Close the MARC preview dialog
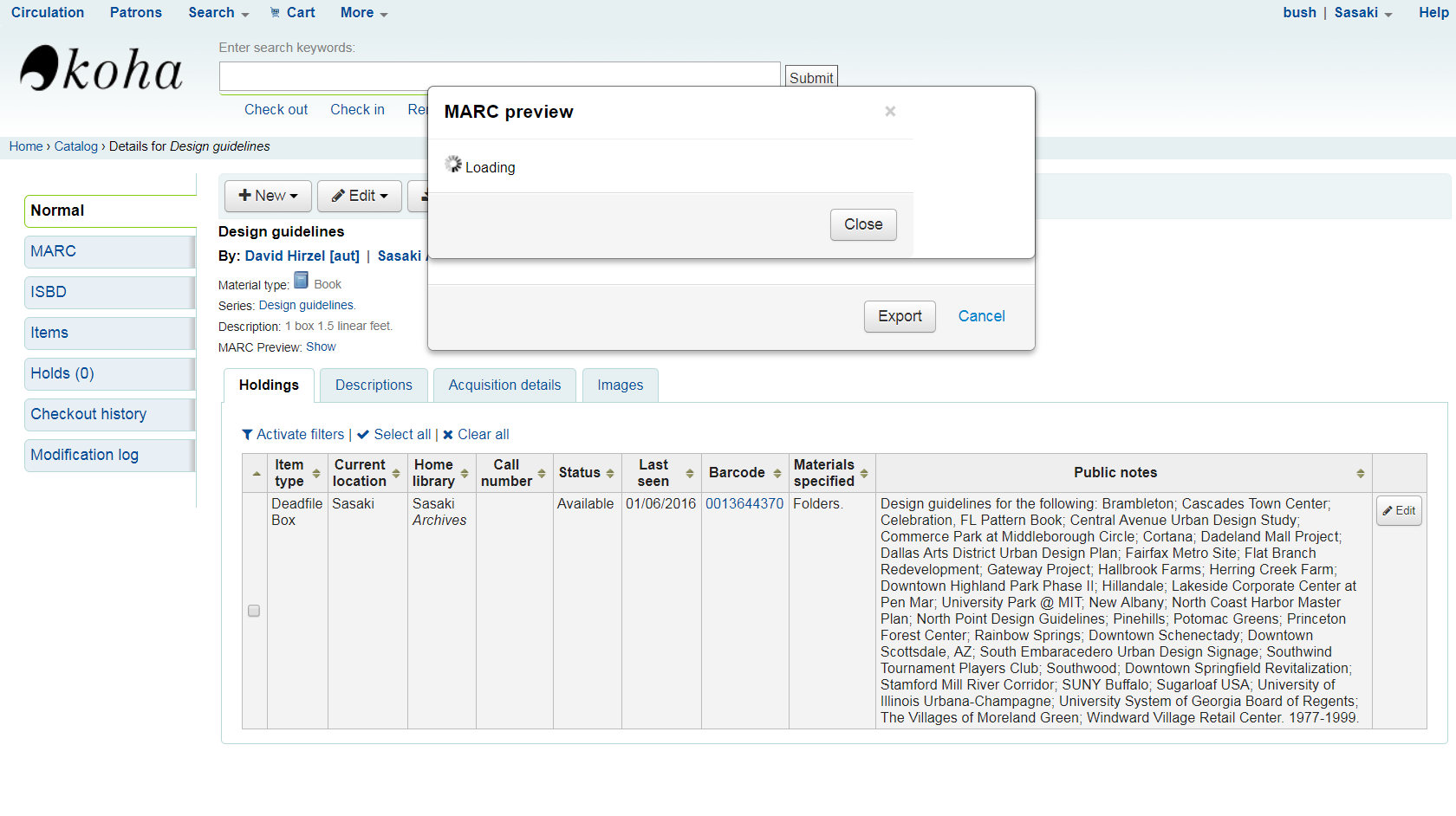Screen dimensions: 1456x816 pyautogui.click(x=862, y=224)
